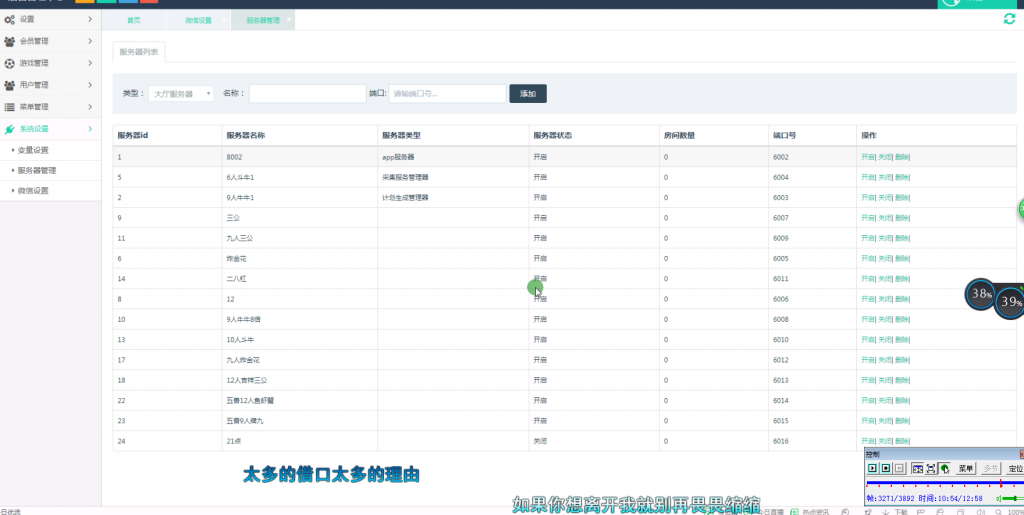
Task: Click the 定位 button in 控制 panel
Action: (x=1014, y=468)
